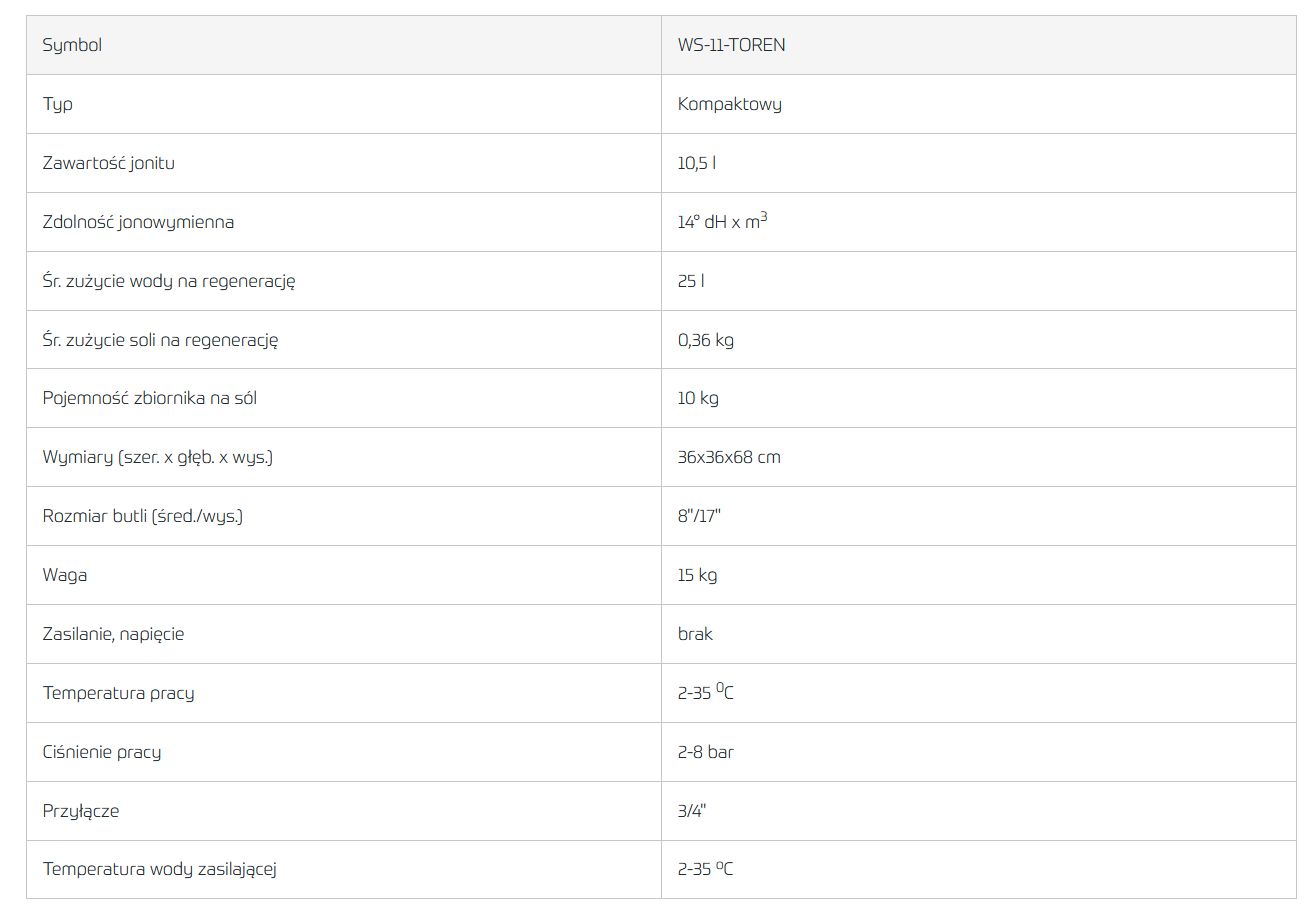Click the Symbol label cell
1304x912 pixels.
[x=344, y=45]
